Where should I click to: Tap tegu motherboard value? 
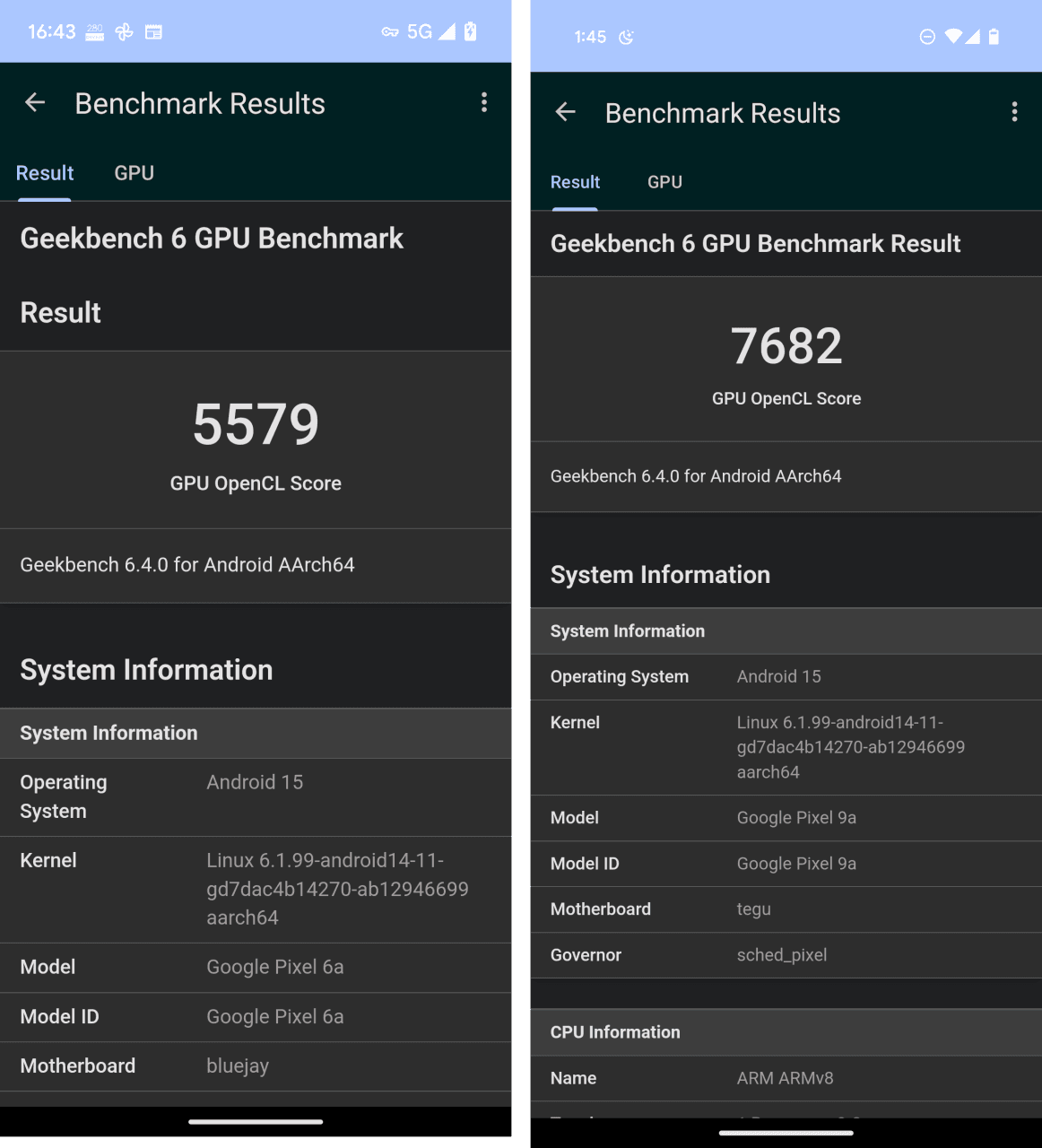click(x=754, y=909)
